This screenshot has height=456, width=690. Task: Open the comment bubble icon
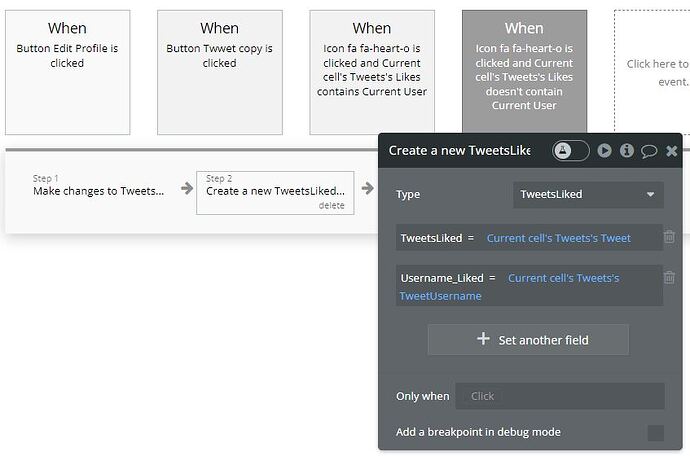coord(649,151)
